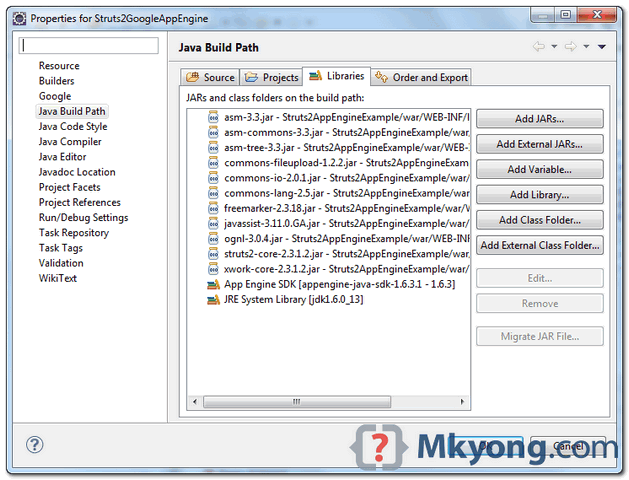The image size is (629, 480).
Task: Click the library icon beside App Engine SDK
Action: pos(213,285)
